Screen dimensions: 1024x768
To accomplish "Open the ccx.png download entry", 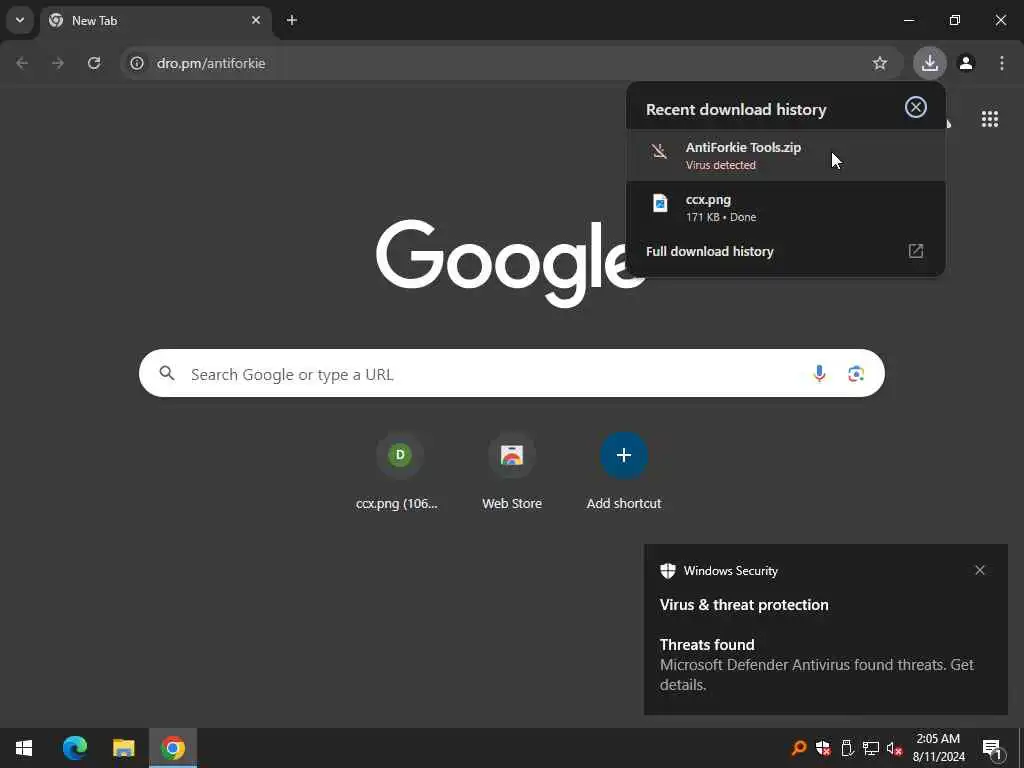I will point(786,208).
